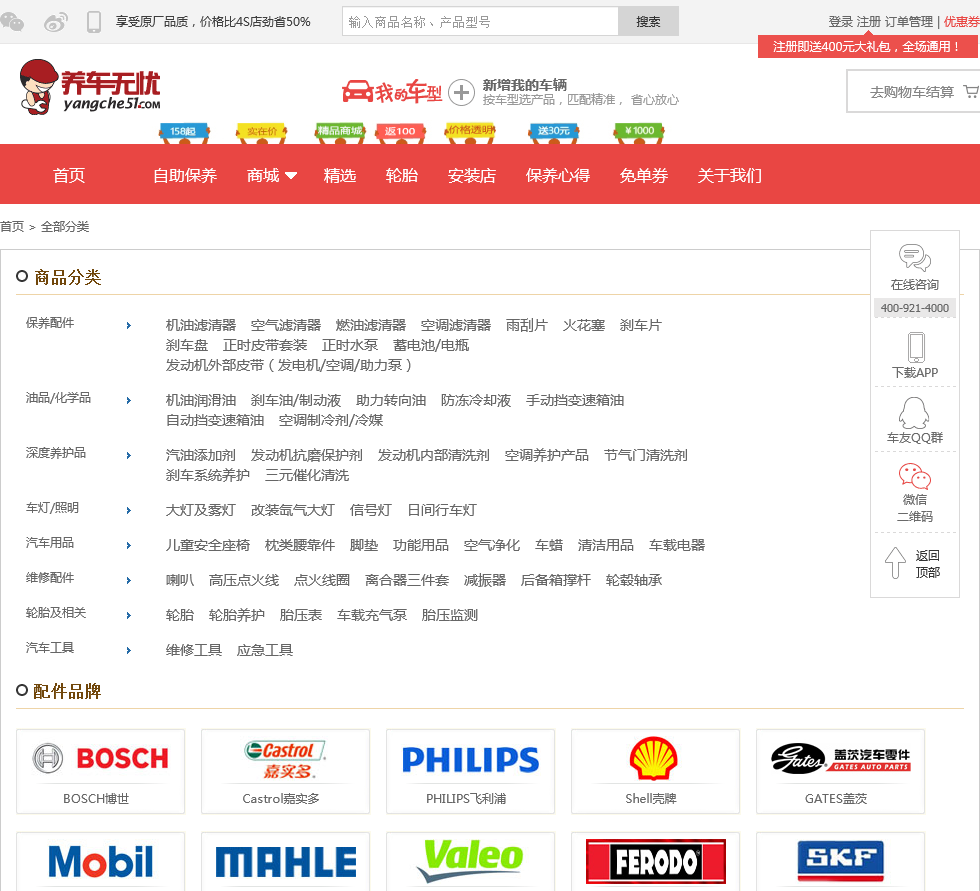980x891 pixels.
Task: Open the FERODO brand logo
Action: pos(656,862)
